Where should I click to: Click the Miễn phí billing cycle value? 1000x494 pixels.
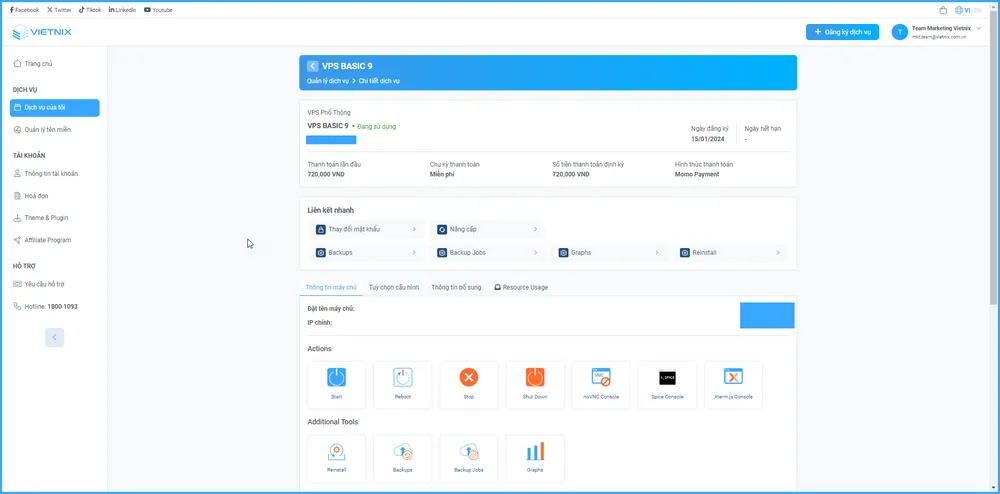coord(442,174)
